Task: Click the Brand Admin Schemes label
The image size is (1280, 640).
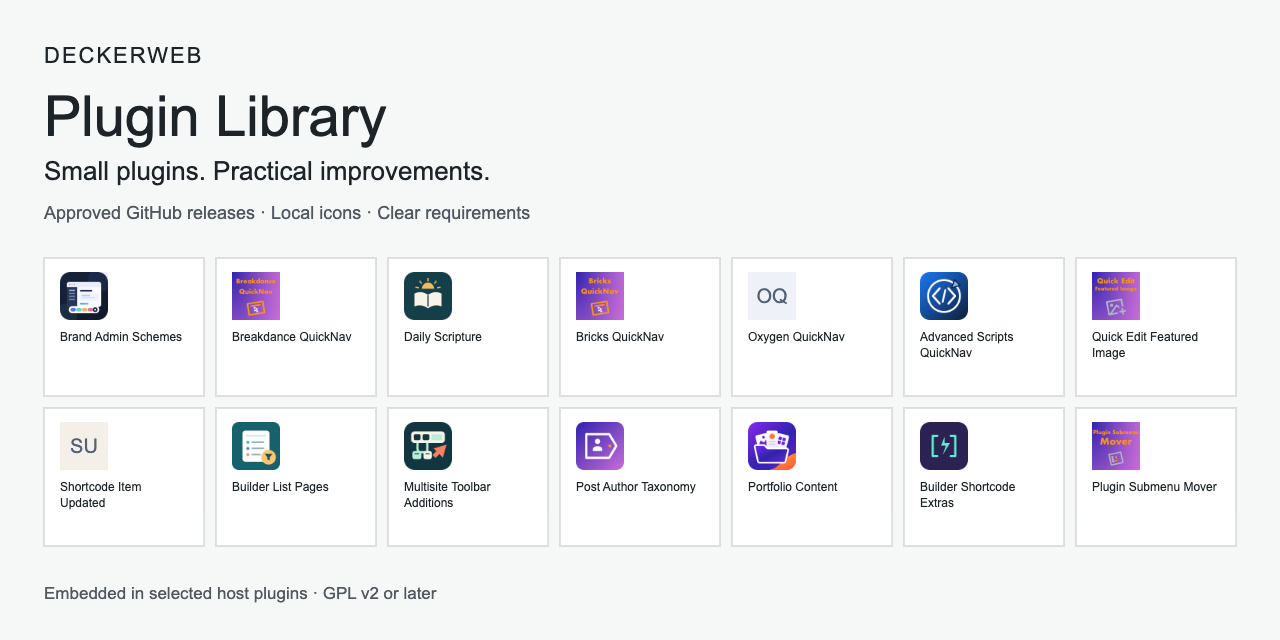Action: pos(121,337)
